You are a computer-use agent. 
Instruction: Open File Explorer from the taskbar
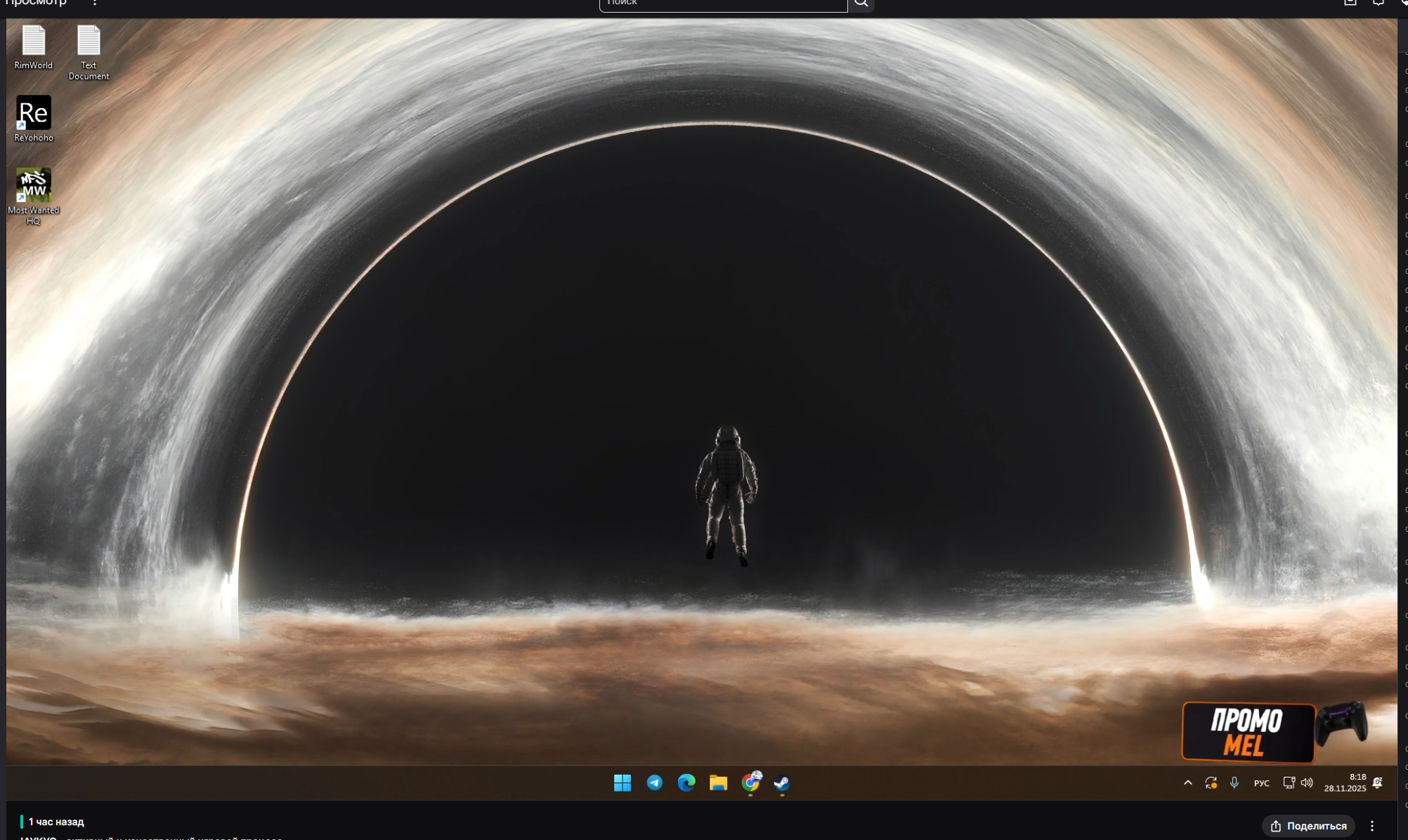(x=718, y=782)
